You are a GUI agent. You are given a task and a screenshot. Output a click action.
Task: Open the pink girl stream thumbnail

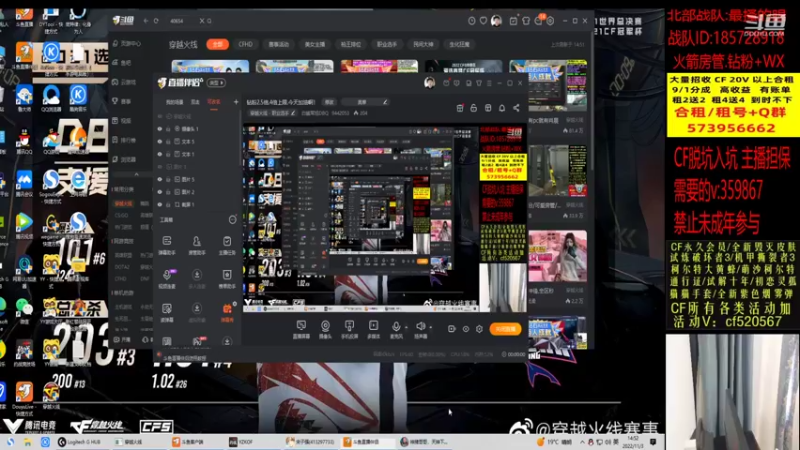coord(557,256)
